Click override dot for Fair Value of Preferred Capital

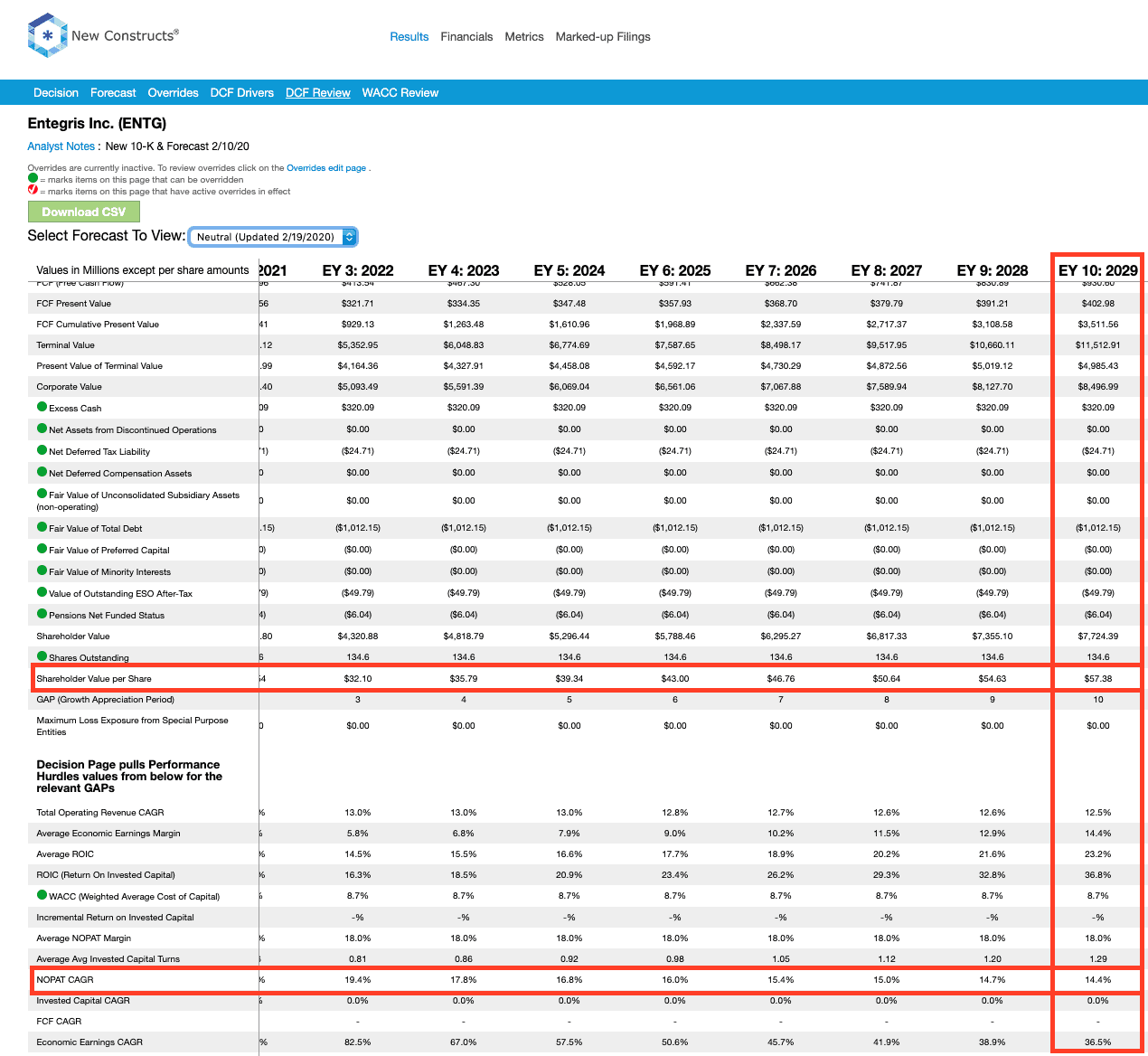[x=42, y=549]
